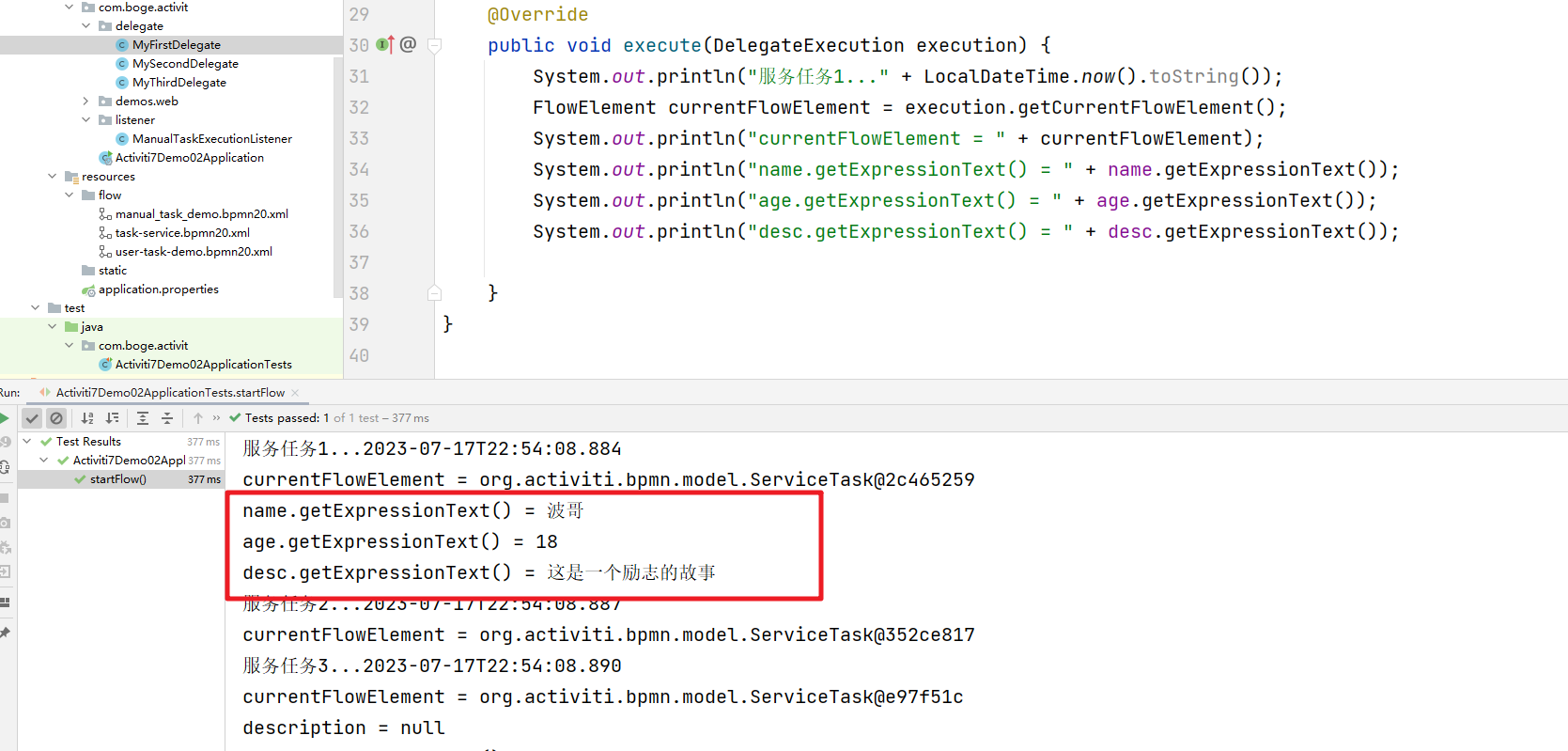This screenshot has width=1568, height=751.
Task: Click the green test java folder icon
Action: pyautogui.click(x=71, y=327)
